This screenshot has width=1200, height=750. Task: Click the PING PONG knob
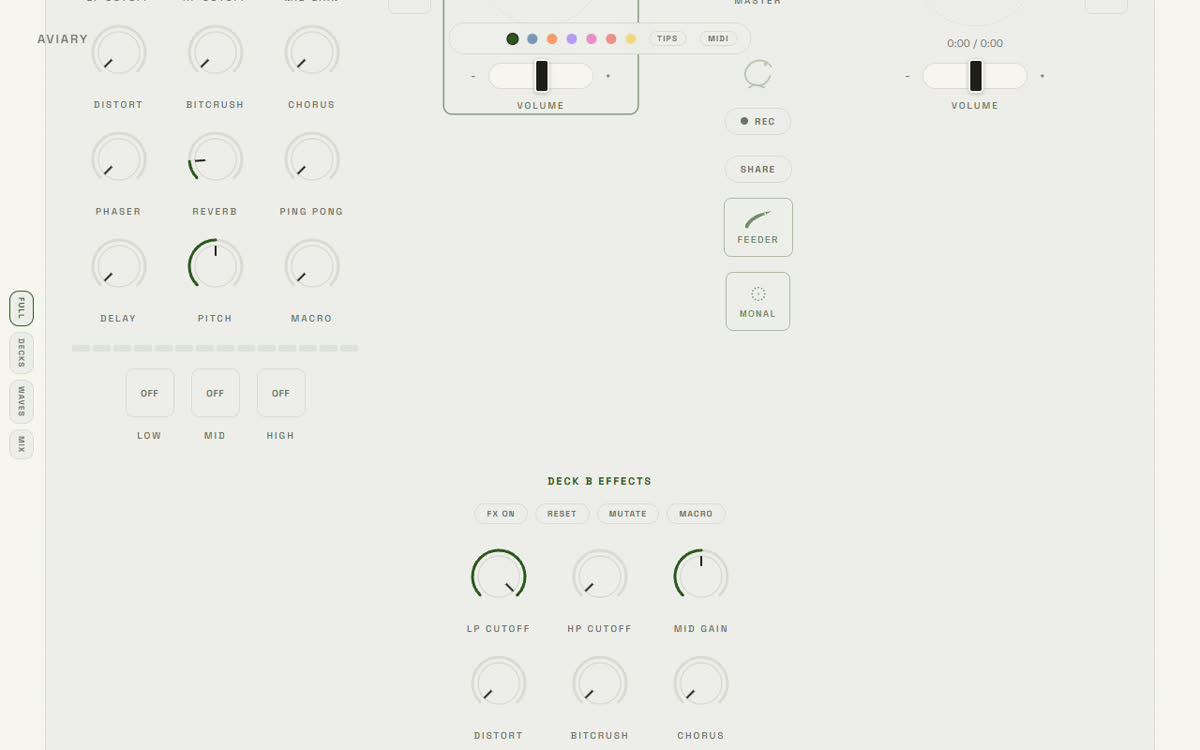[312, 159]
